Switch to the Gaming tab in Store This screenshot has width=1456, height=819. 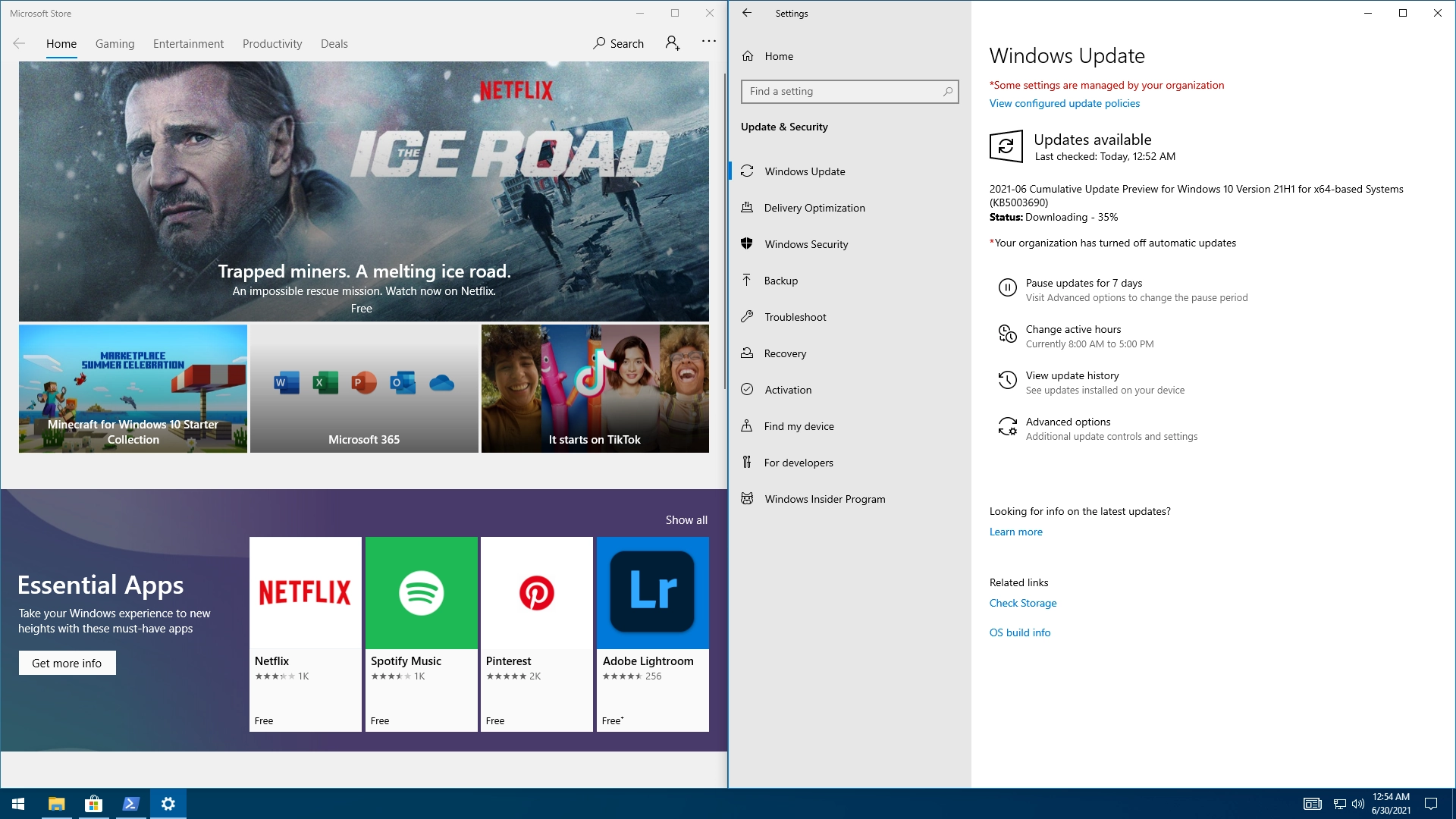[115, 44]
